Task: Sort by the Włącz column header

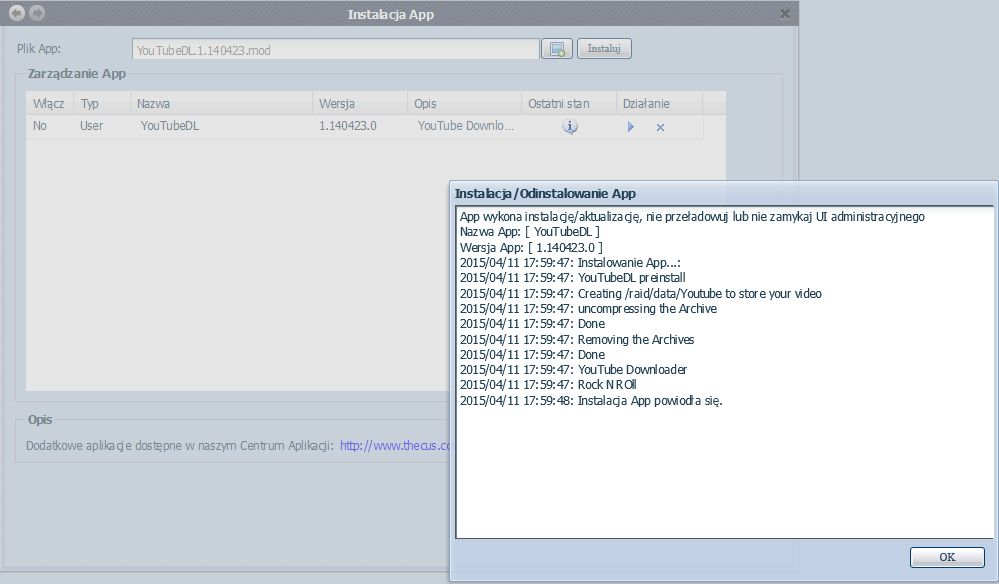Action: pos(50,103)
